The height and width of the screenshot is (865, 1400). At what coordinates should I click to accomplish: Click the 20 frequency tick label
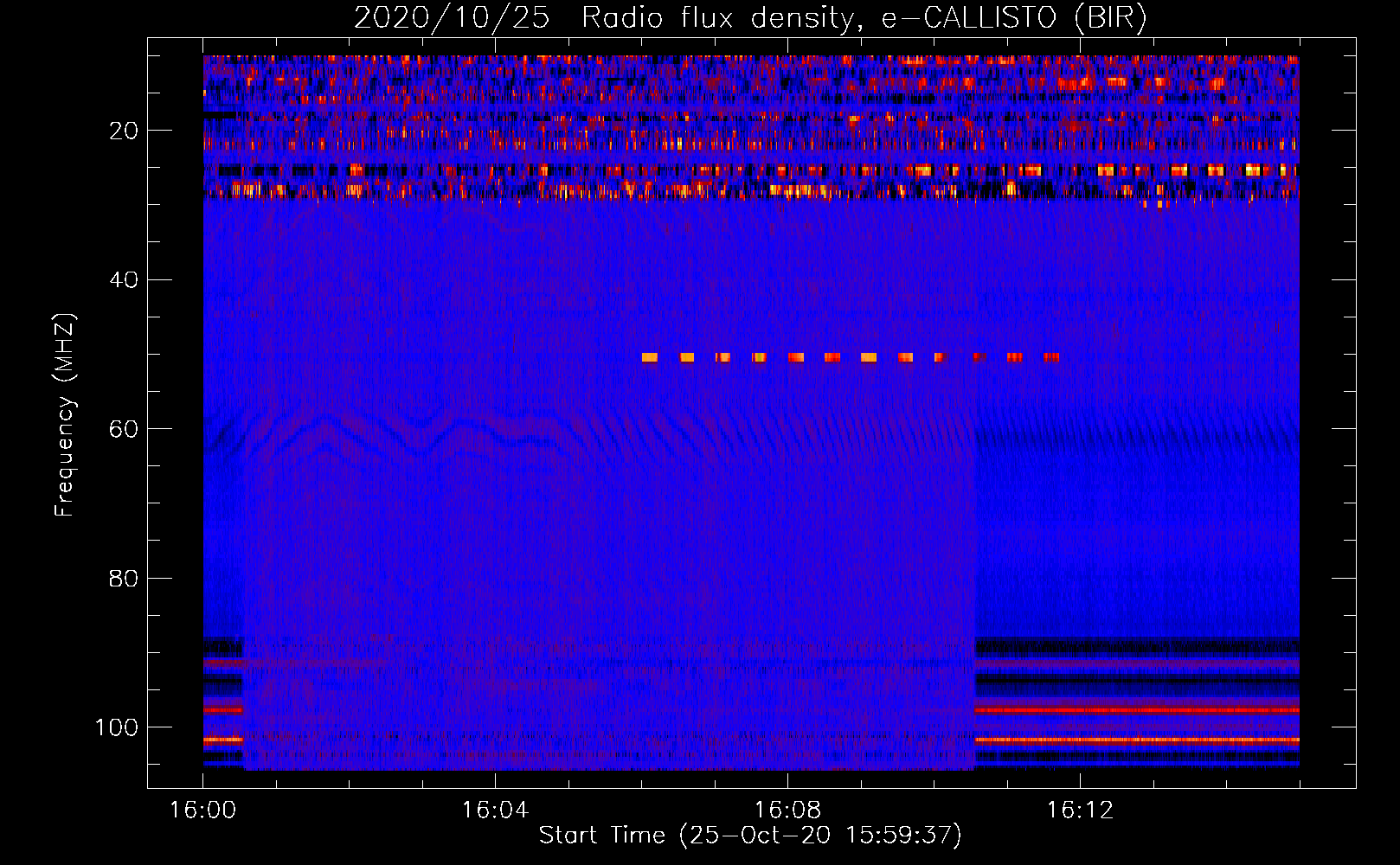(x=125, y=131)
